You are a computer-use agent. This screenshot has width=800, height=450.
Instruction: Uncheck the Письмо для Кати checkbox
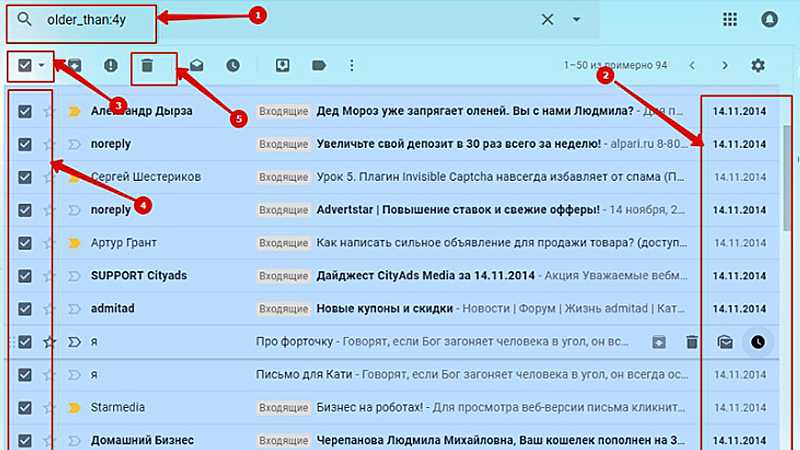[24, 375]
